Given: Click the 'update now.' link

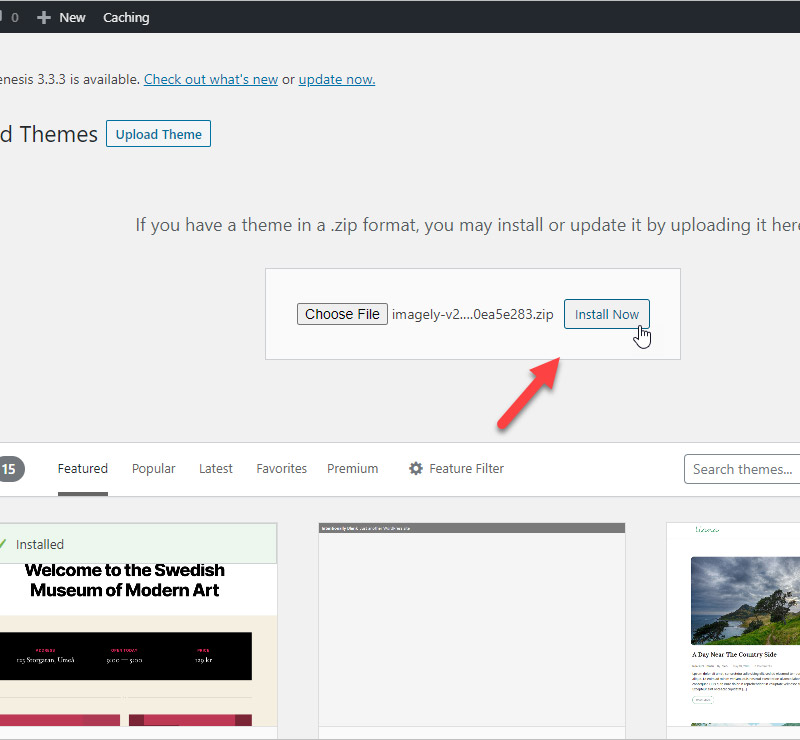Looking at the screenshot, I should point(337,80).
